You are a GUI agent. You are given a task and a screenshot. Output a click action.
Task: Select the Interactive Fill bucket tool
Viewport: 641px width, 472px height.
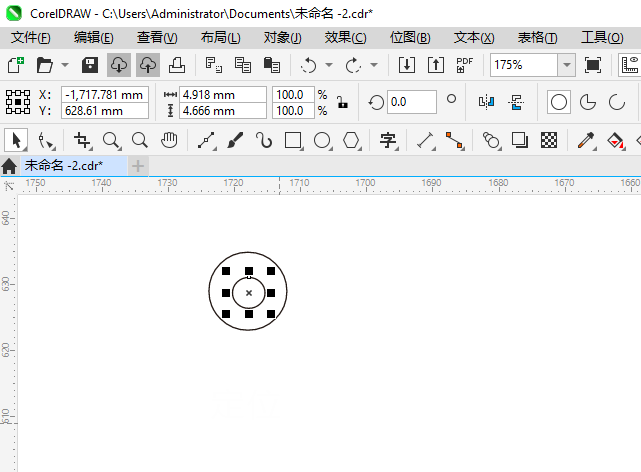click(x=616, y=141)
